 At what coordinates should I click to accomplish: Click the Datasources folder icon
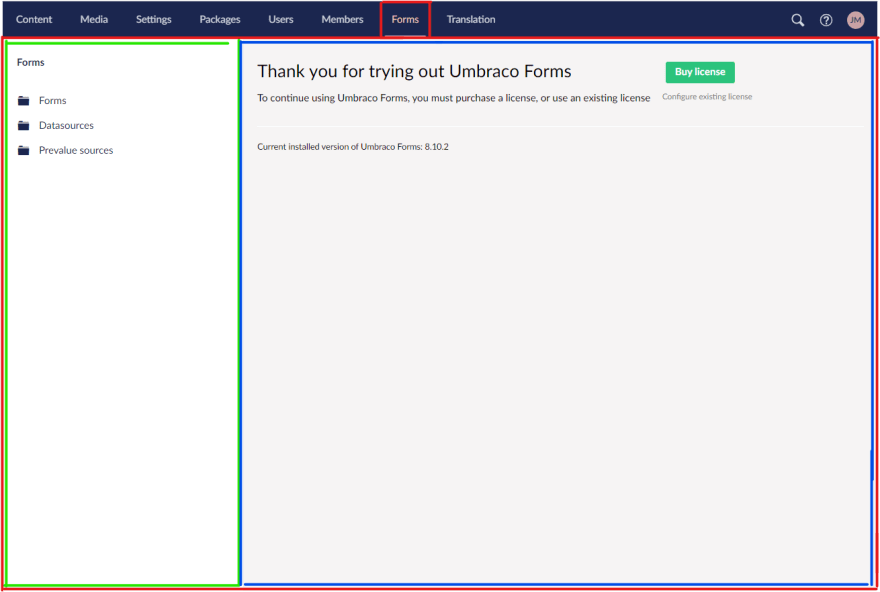24,125
